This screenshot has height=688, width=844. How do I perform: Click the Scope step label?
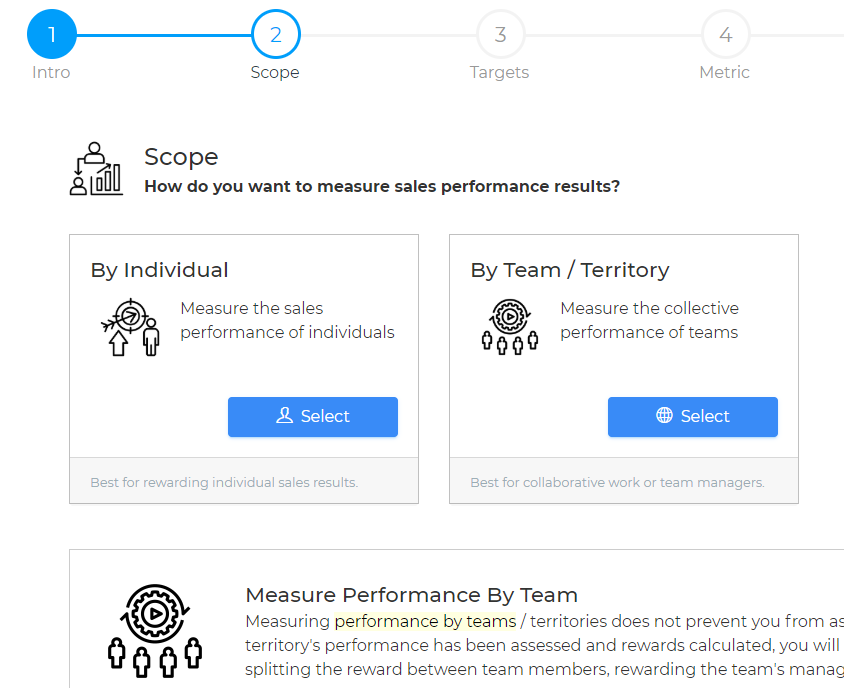(x=275, y=72)
